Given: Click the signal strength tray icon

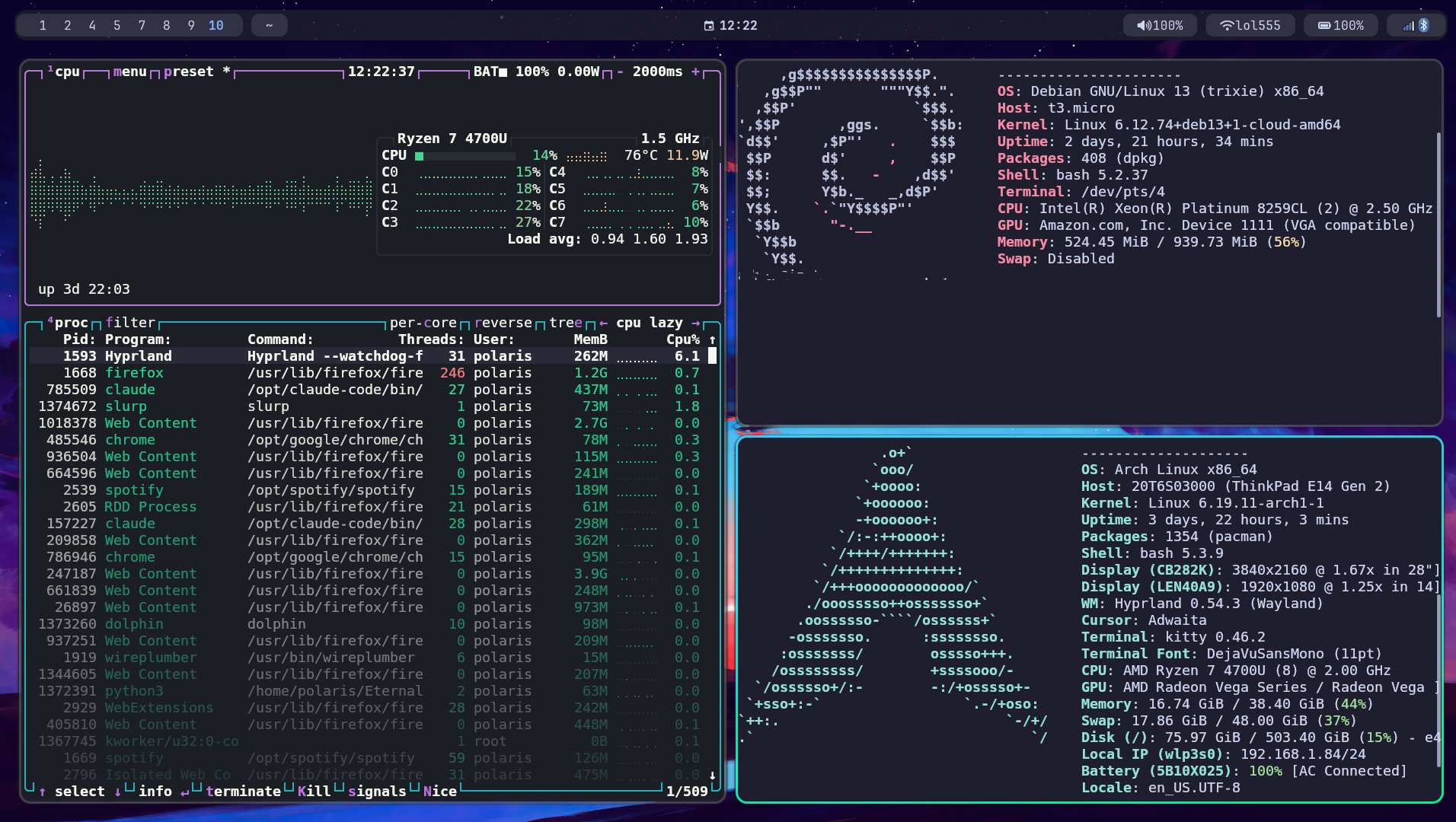Looking at the screenshot, I should (x=1409, y=25).
